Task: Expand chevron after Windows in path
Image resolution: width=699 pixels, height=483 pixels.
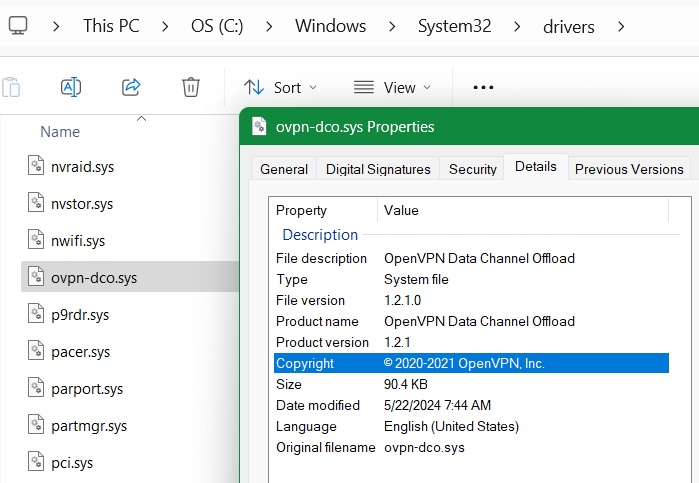Action: point(392,26)
